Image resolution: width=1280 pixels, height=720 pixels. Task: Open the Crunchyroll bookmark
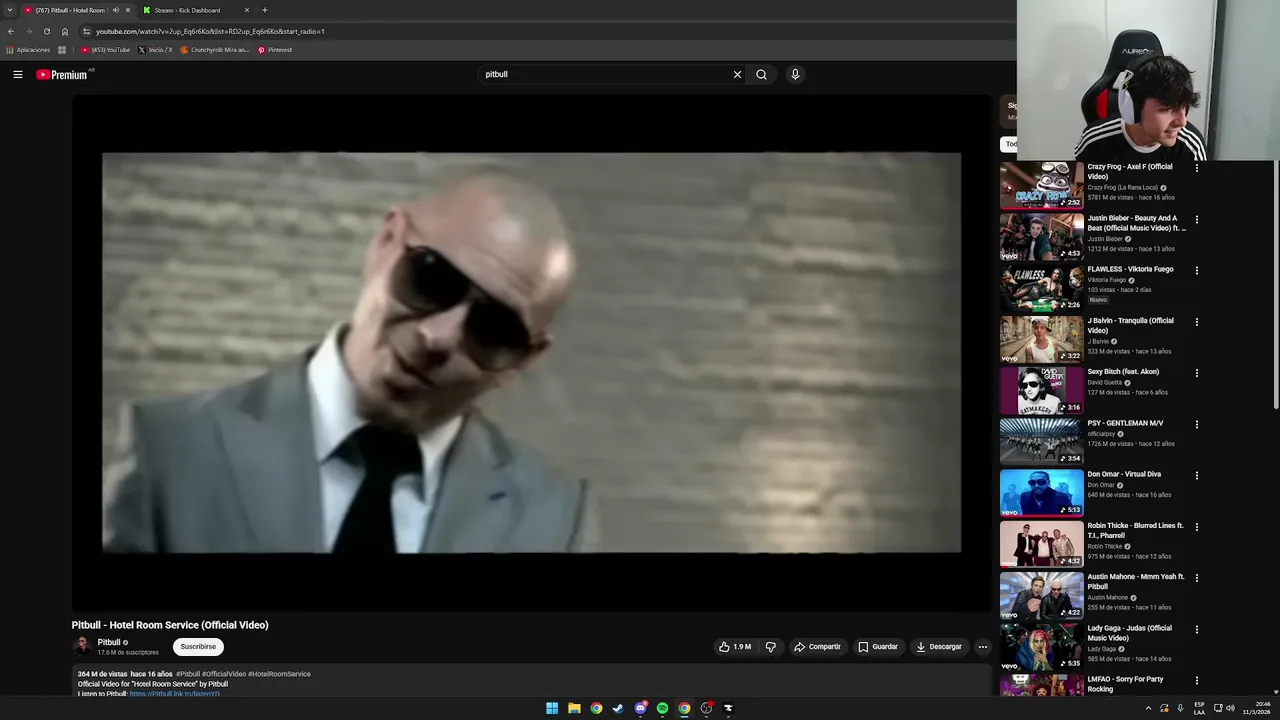[x=215, y=49]
